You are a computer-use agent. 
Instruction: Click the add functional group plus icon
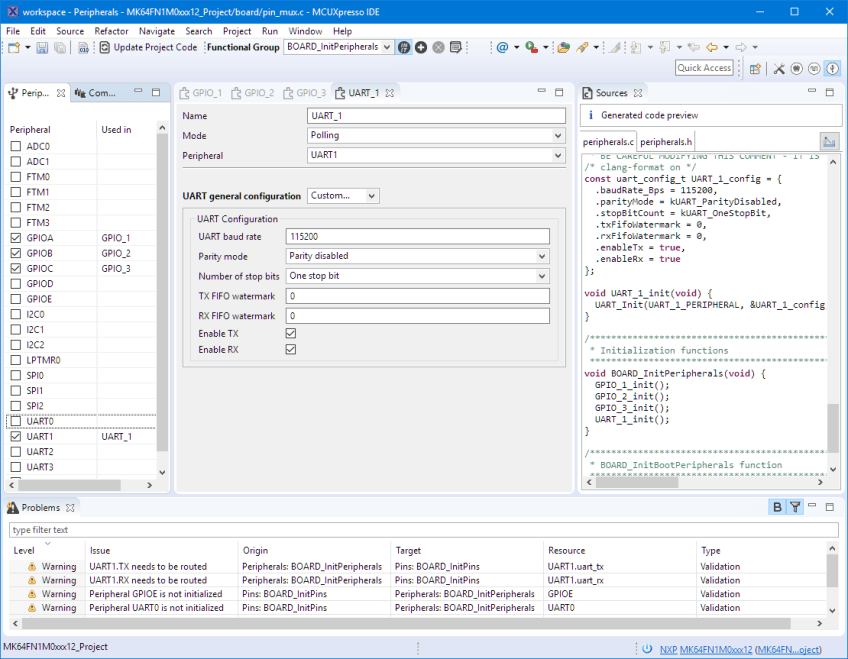click(421, 47)
